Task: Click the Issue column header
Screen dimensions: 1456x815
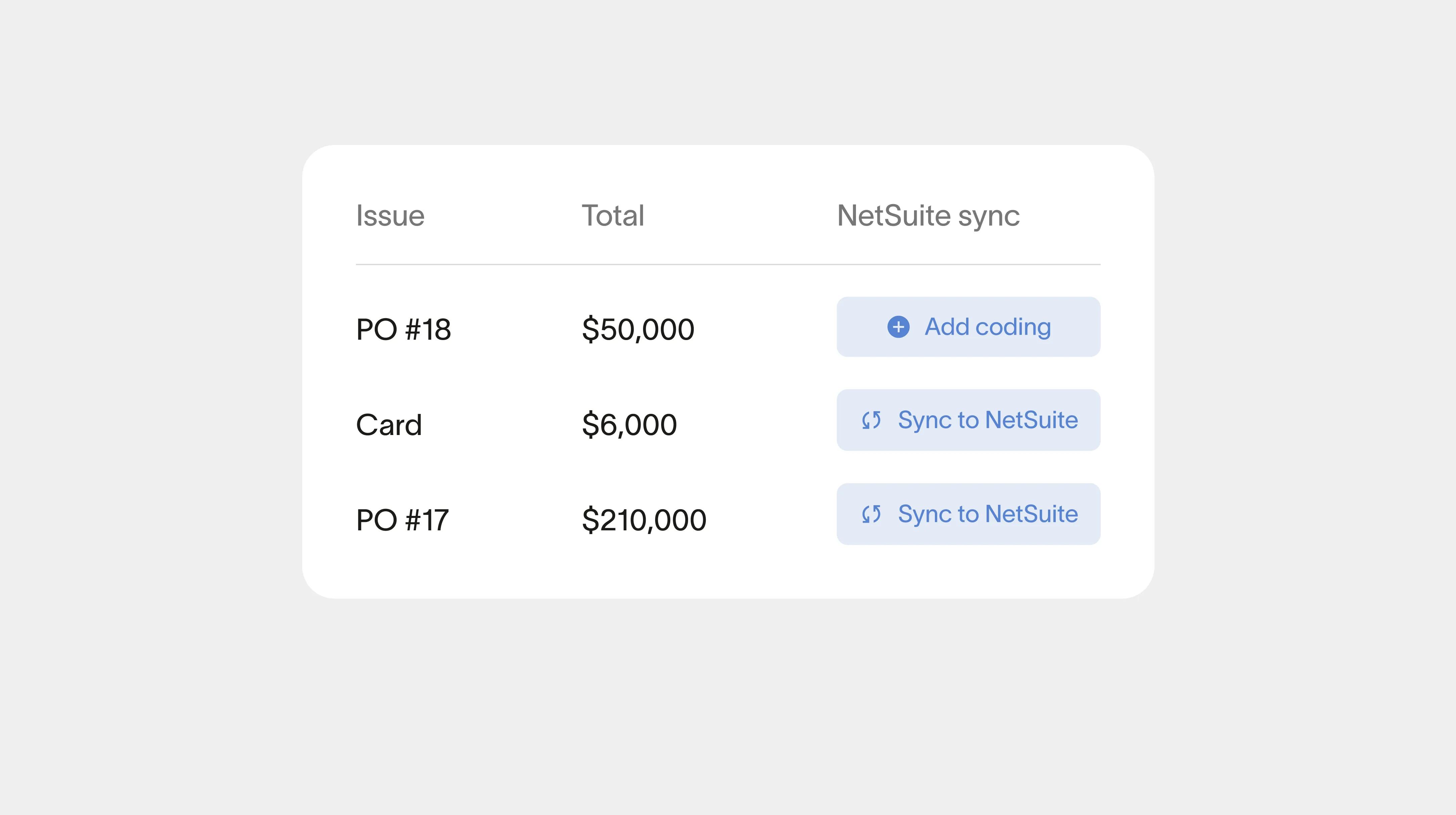Action: coord(390,215)
